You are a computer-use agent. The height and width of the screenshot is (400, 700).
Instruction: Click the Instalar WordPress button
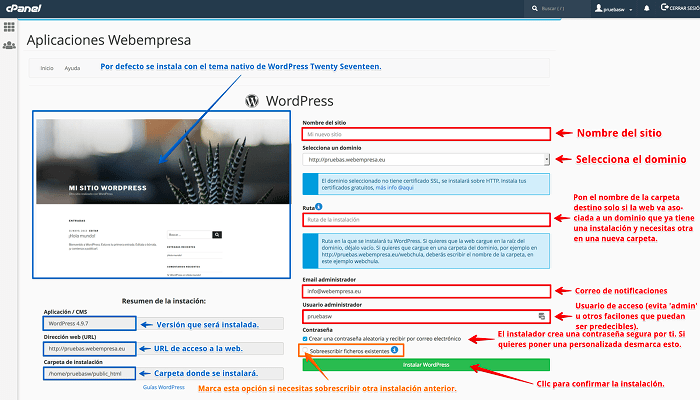pos(426,365)
